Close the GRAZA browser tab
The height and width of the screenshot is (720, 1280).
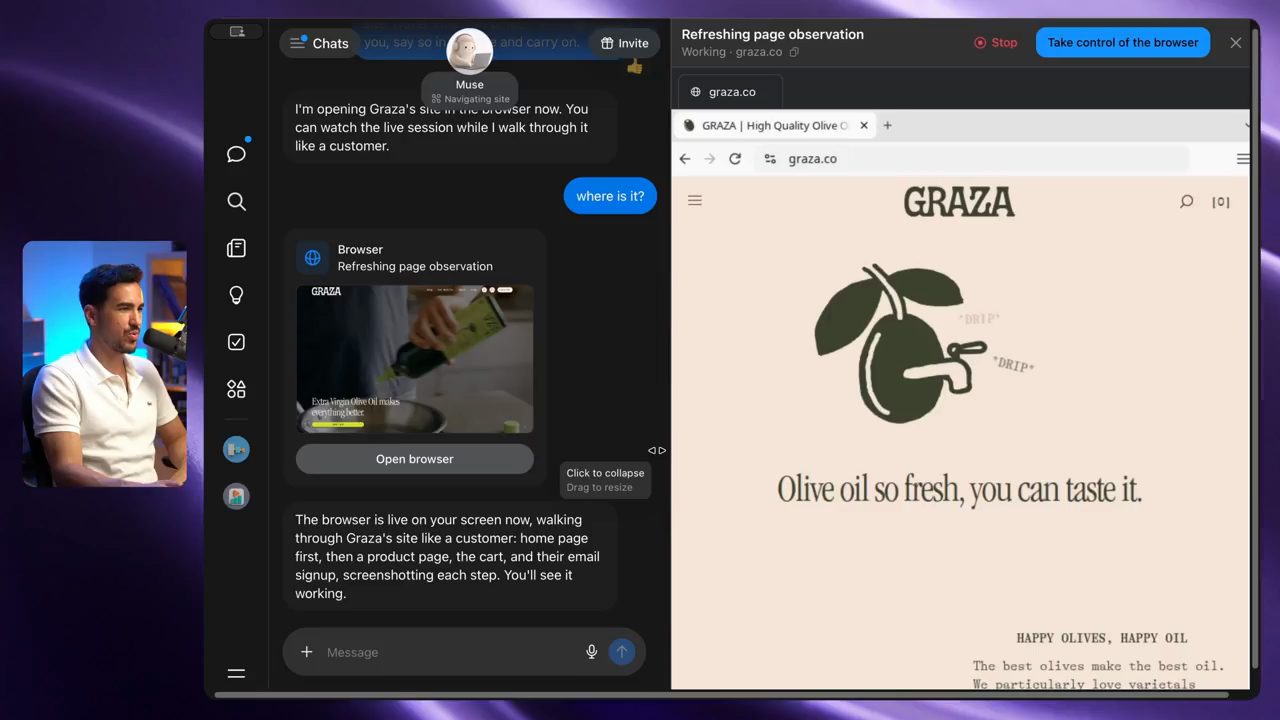(864, 125)
